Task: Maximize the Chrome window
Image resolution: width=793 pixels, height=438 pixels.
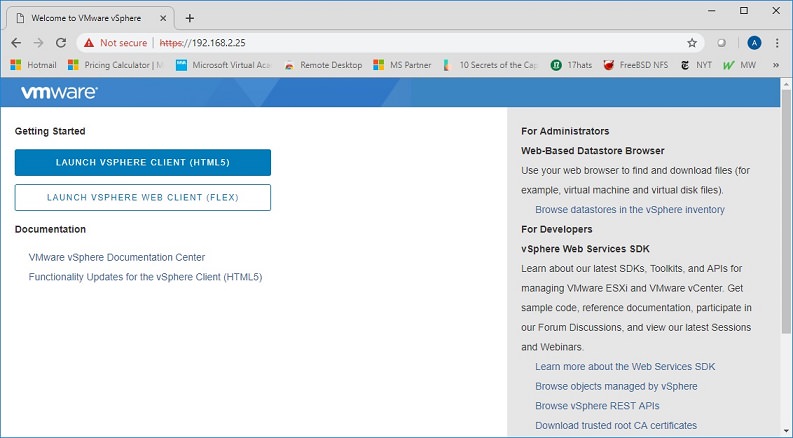Action: pyautogui.click(x=744, y=11)
